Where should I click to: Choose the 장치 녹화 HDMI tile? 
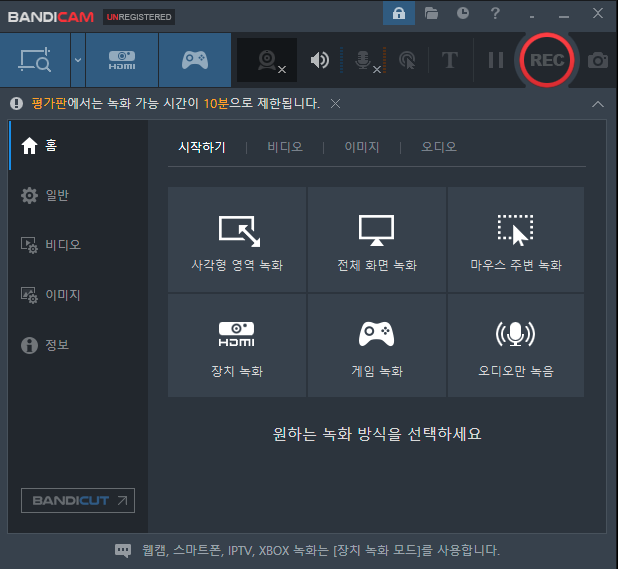pos(237,346)
